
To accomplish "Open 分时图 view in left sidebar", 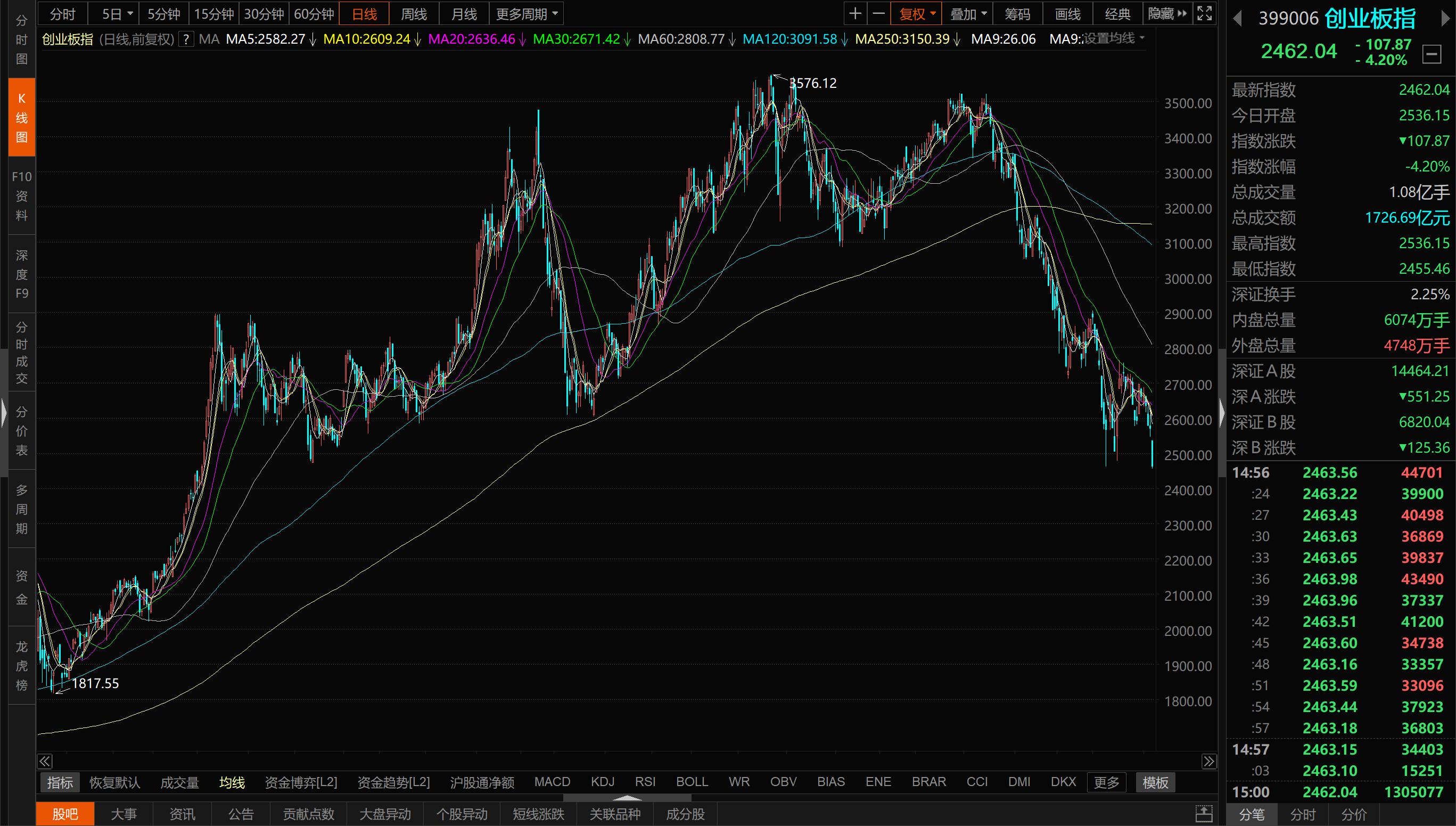I will click(21, 40).
